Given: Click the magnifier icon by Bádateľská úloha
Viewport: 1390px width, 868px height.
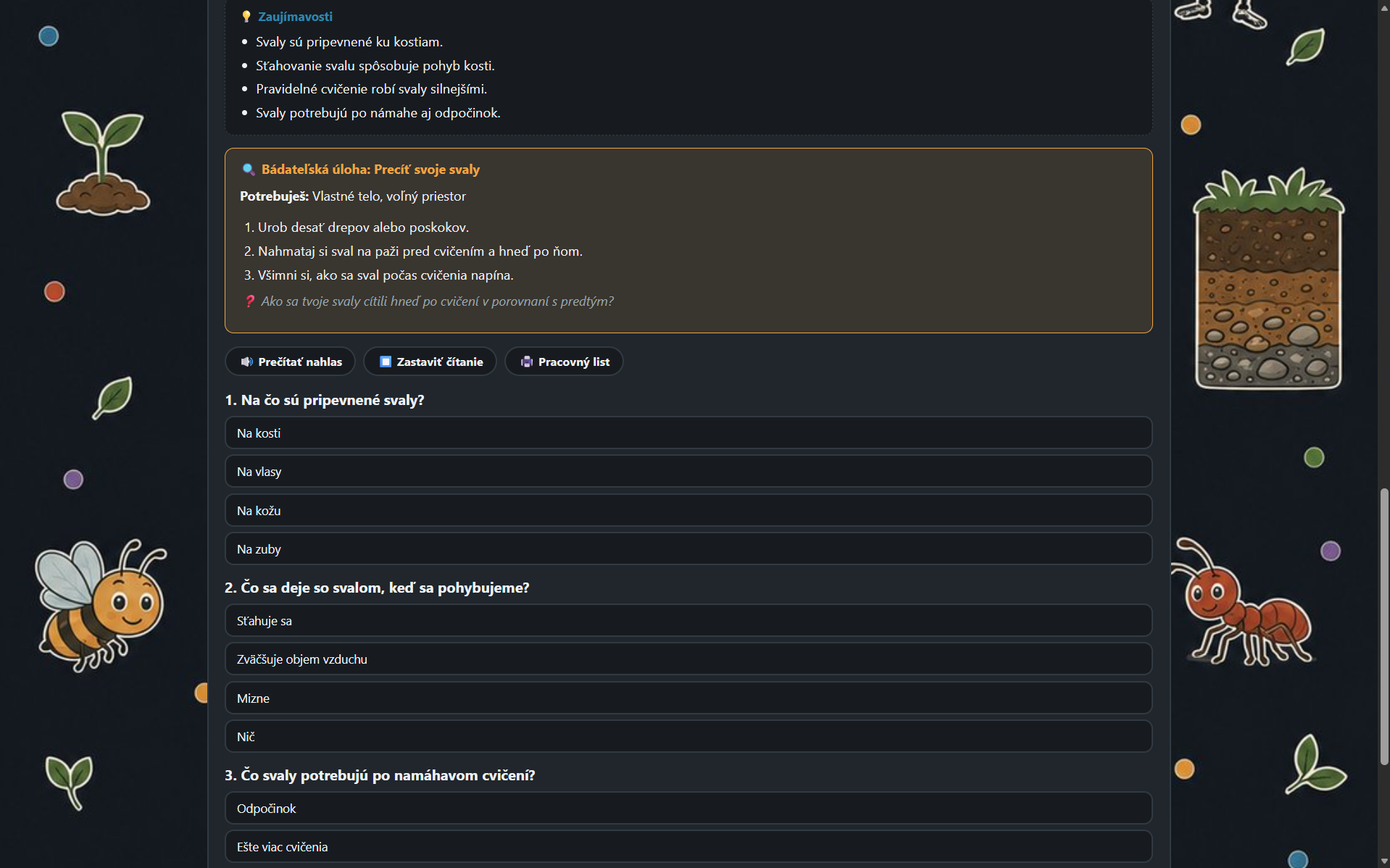Looking at the screenshot, I should tap(248, 170).
